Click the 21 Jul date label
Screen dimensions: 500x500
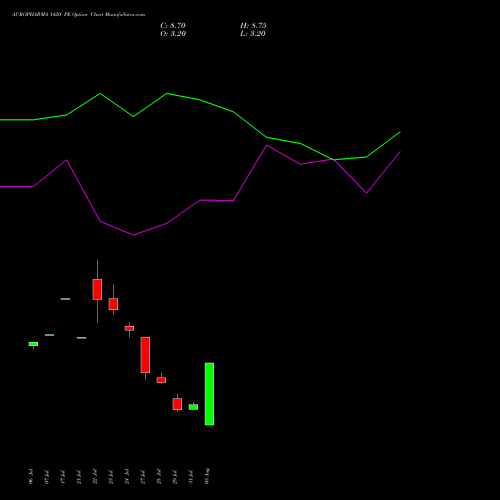click(79, 477)
